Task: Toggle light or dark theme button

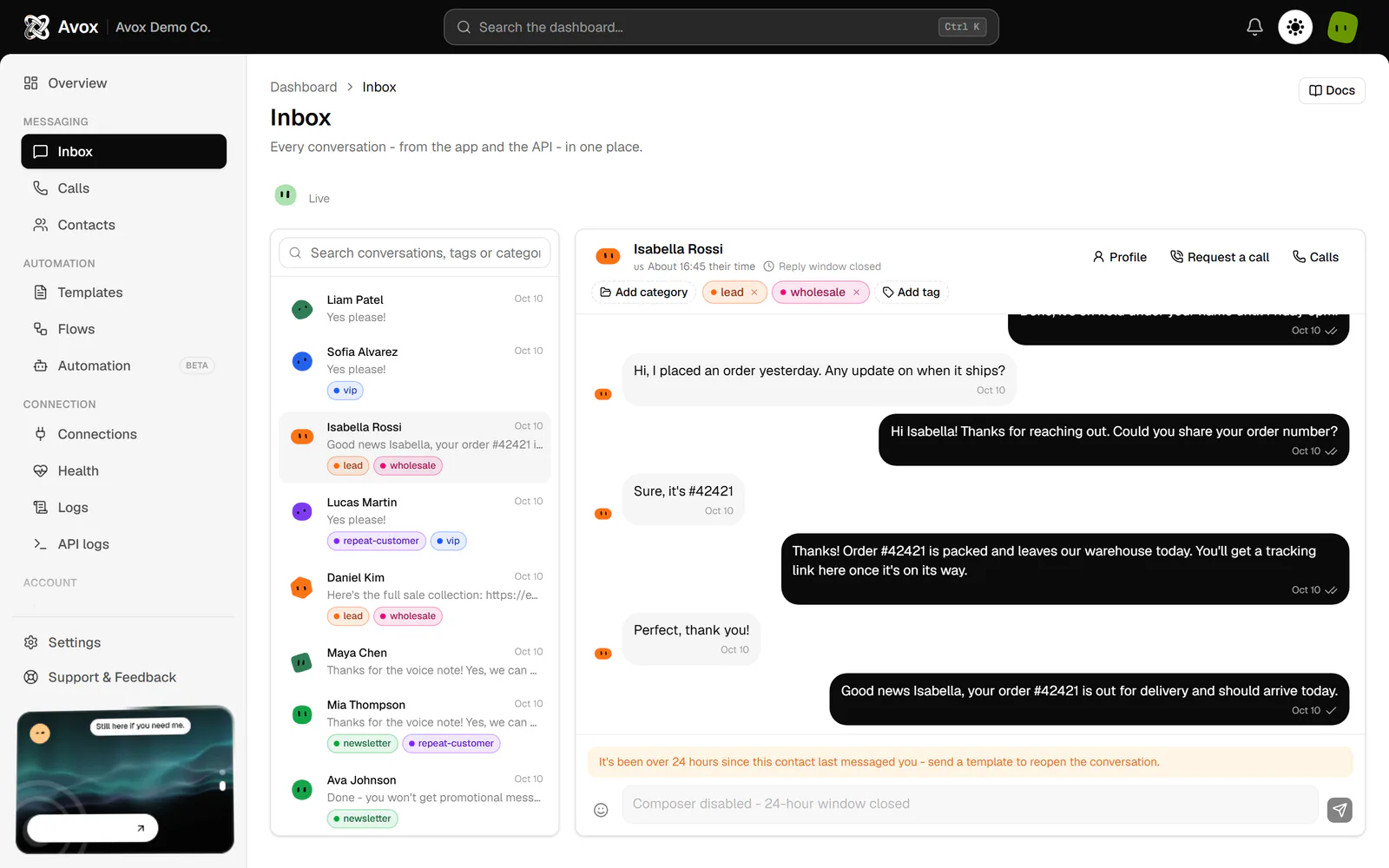Action: tap(1295, 27)
